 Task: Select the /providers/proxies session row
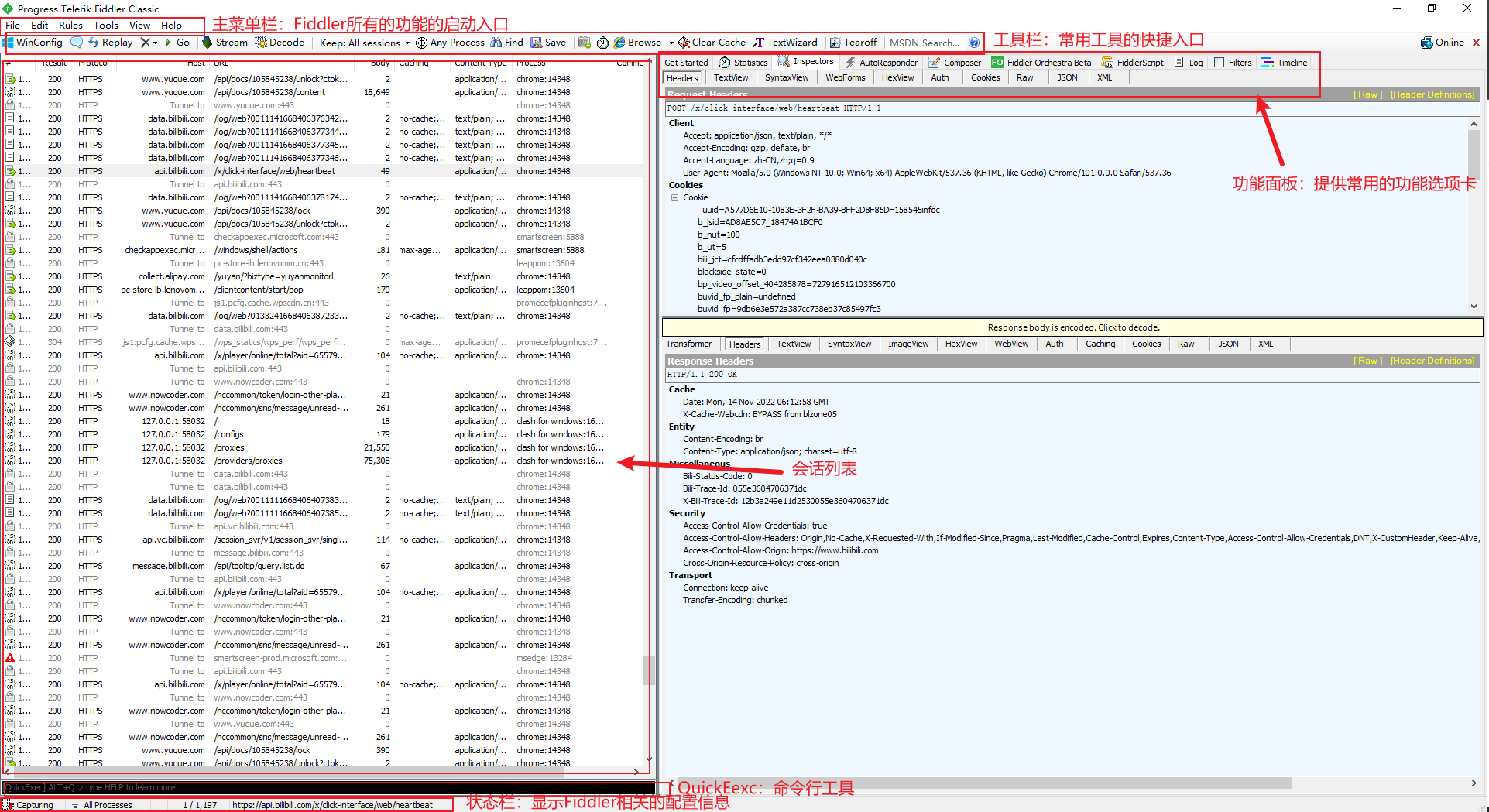pos(324,461)
